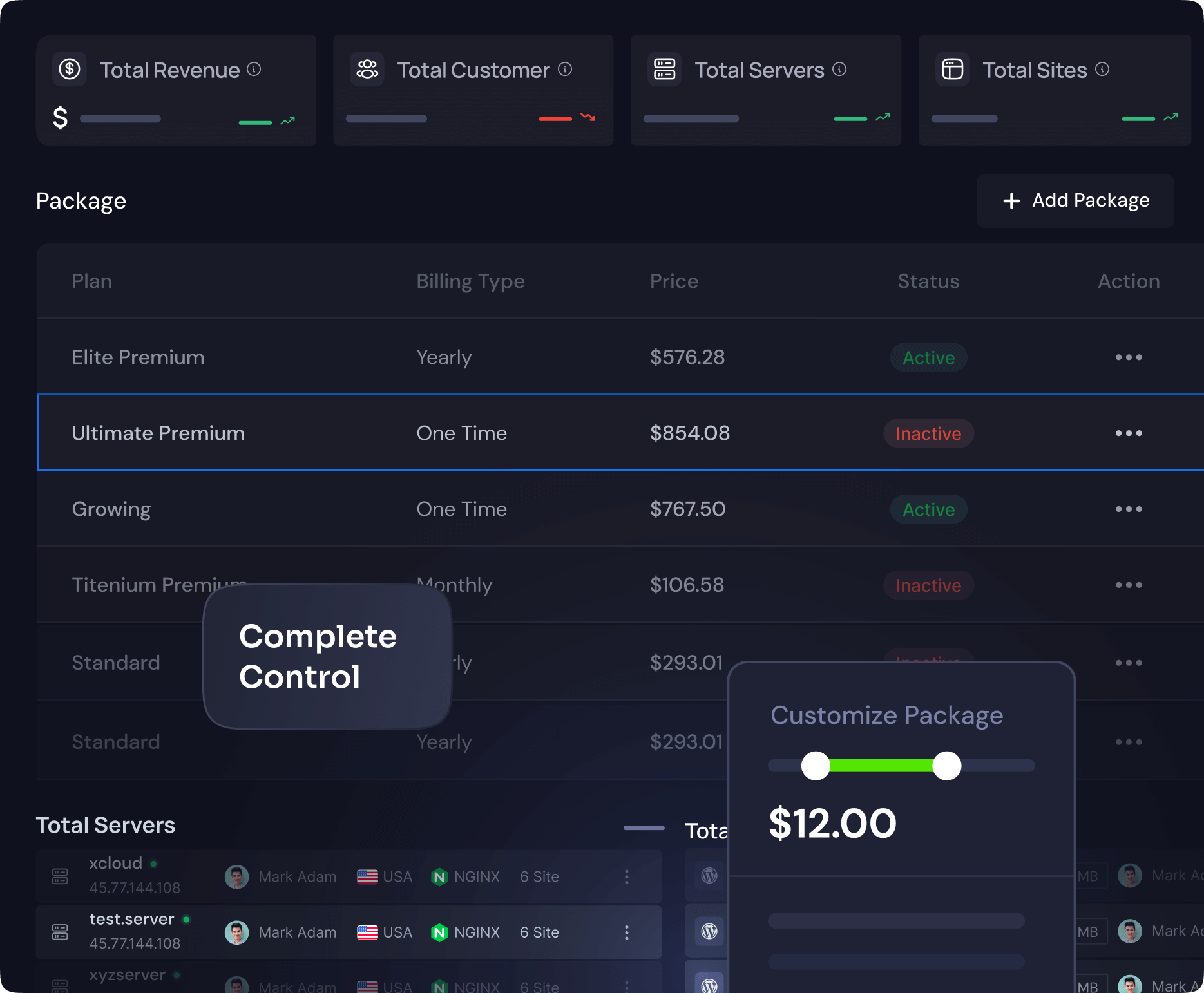
Task: Click Active status badge on Elite Premium
Action: coord(928,357)
